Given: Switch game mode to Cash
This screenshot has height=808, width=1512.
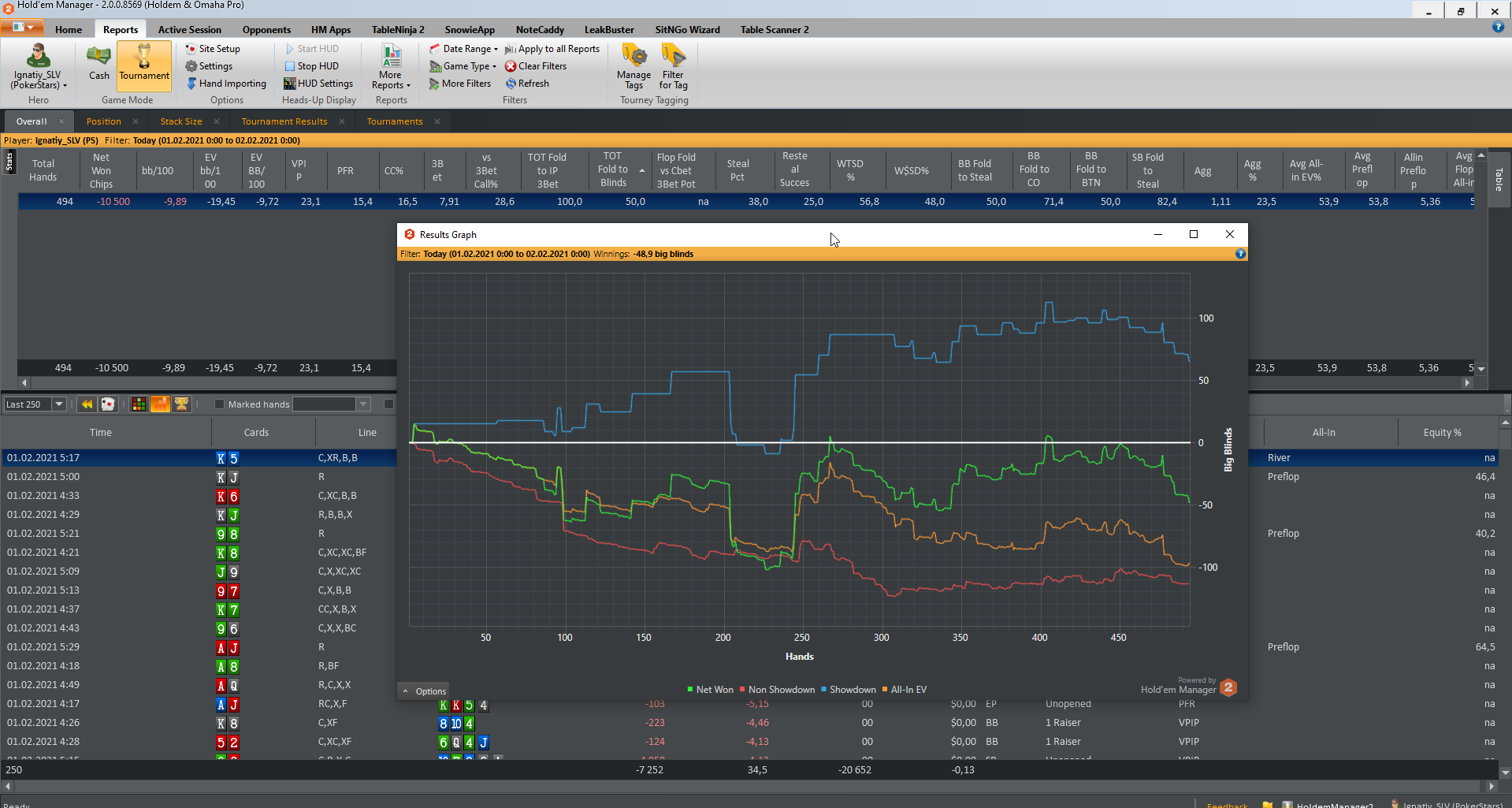Looking at the screenshot, I should (x=99, y=63).
